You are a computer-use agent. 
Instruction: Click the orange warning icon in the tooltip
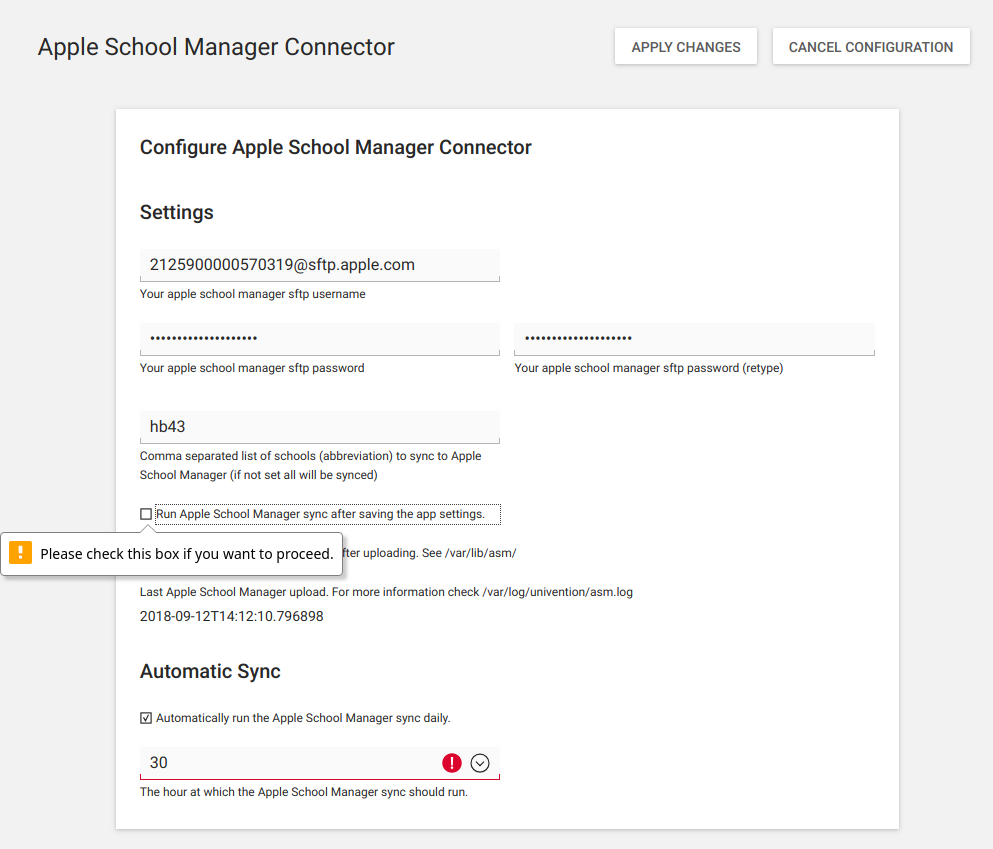(21, 553)
